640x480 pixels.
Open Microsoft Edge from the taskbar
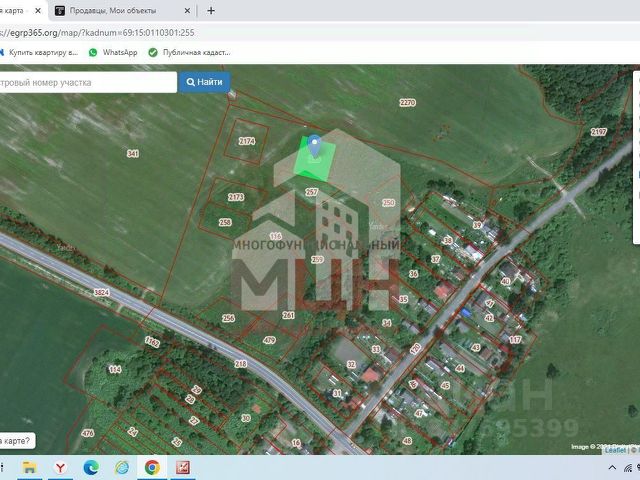pyautogui.click(x=91, y=468)
